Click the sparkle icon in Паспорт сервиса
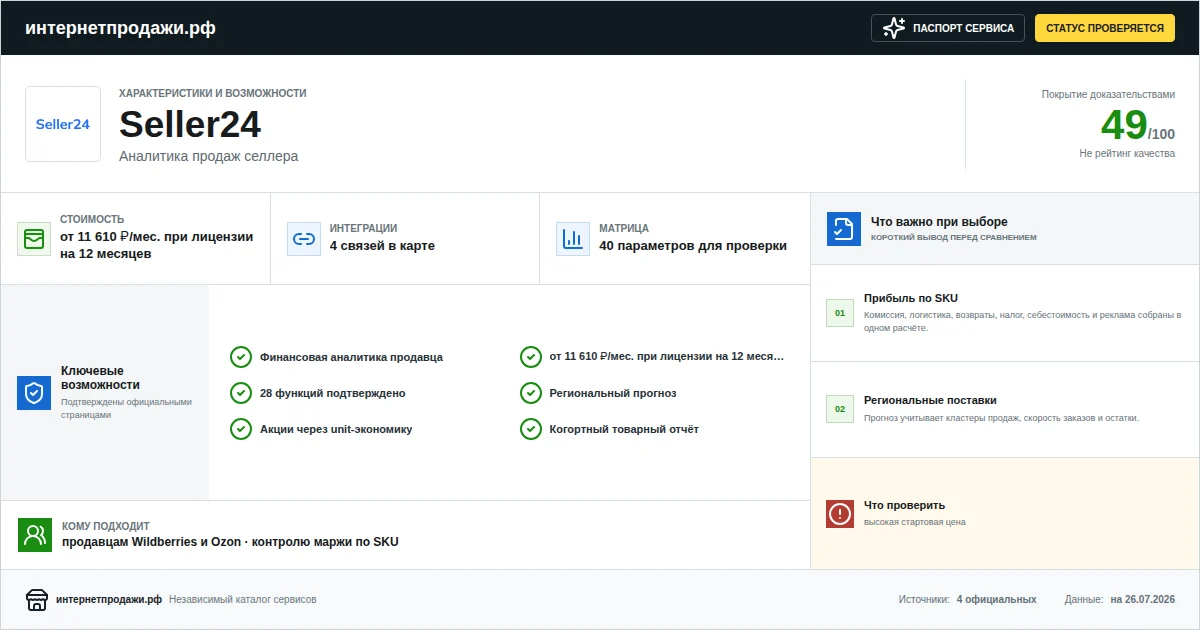The height and width of the screenshot is (630, 1200). click(x=894, y=28)
